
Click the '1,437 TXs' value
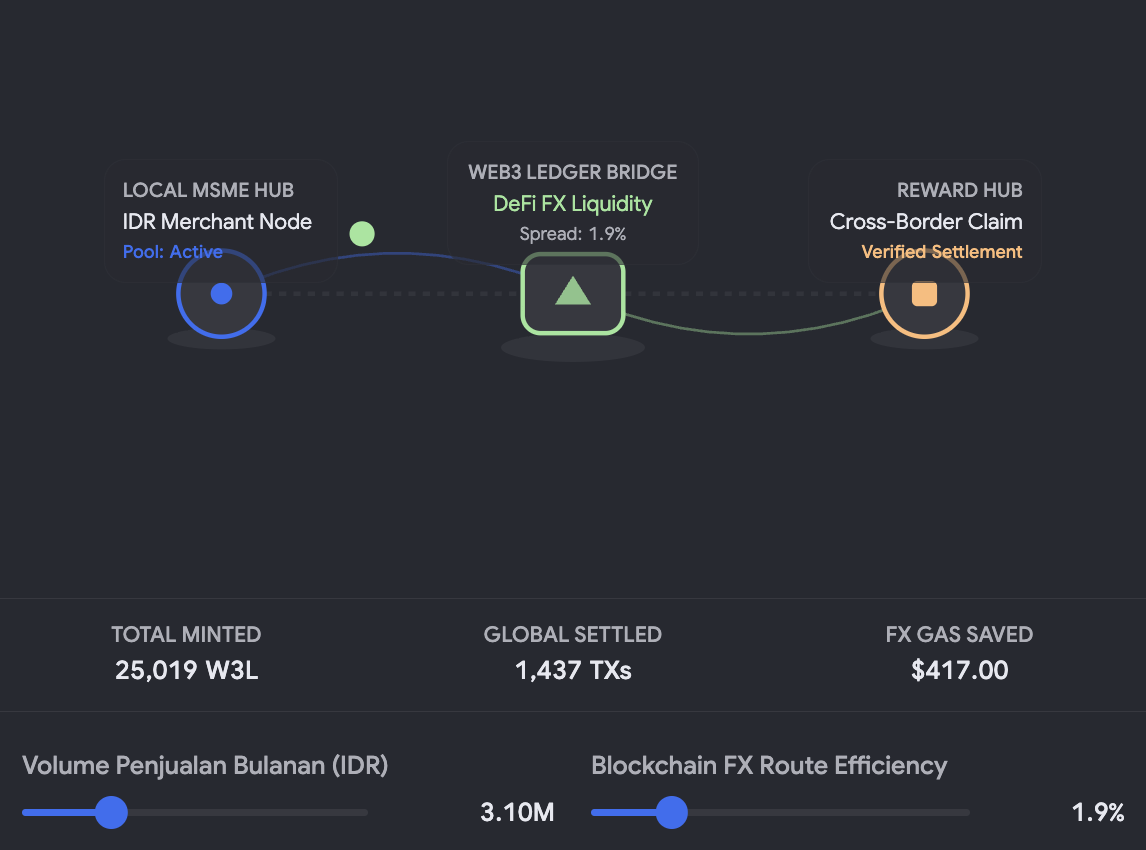[573, 669]
